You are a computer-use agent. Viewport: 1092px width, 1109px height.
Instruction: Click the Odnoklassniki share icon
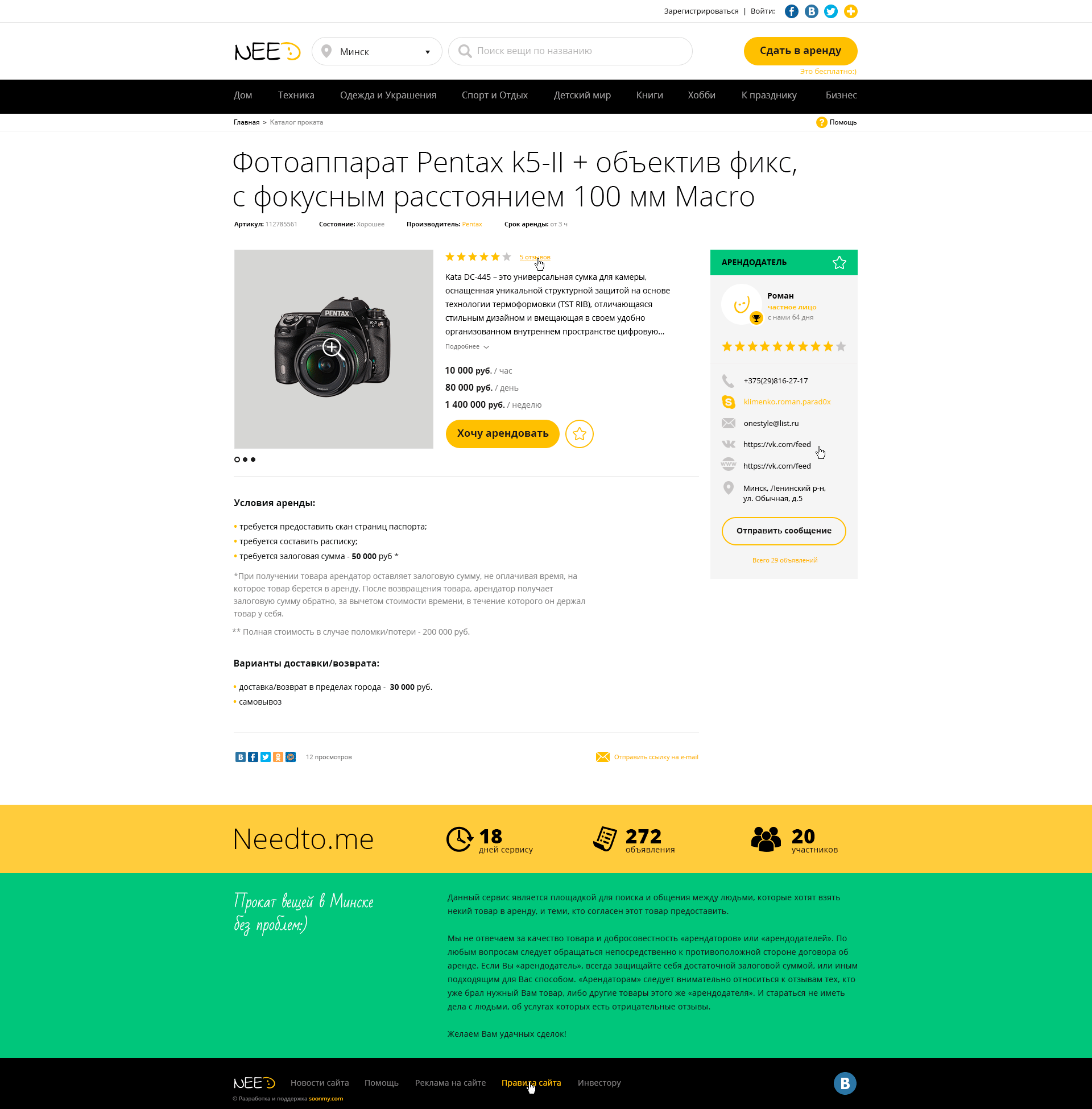tap(278, 757)
